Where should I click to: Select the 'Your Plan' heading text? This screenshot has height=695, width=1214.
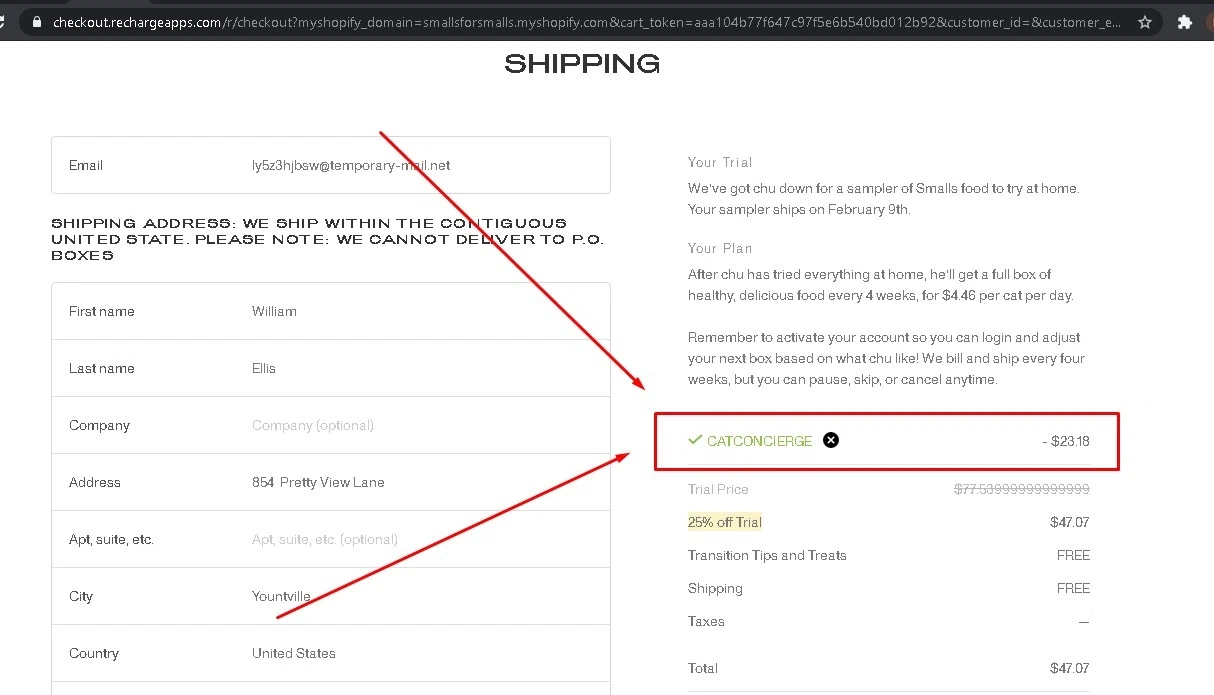(720, 248)
